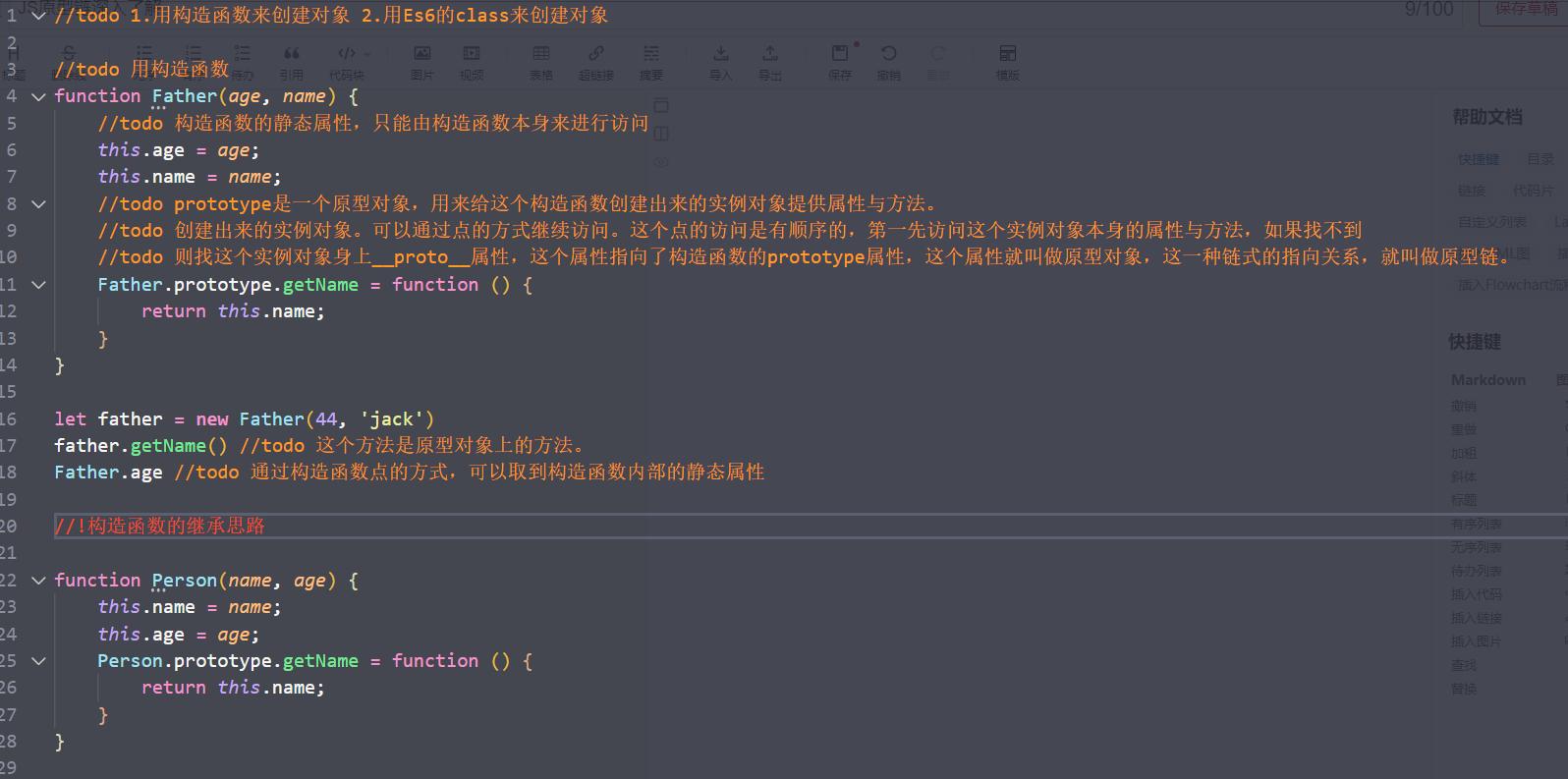Open 链接 tab in help panel
This screenshot has height=779, width=1568.
tap(1472, 191)
